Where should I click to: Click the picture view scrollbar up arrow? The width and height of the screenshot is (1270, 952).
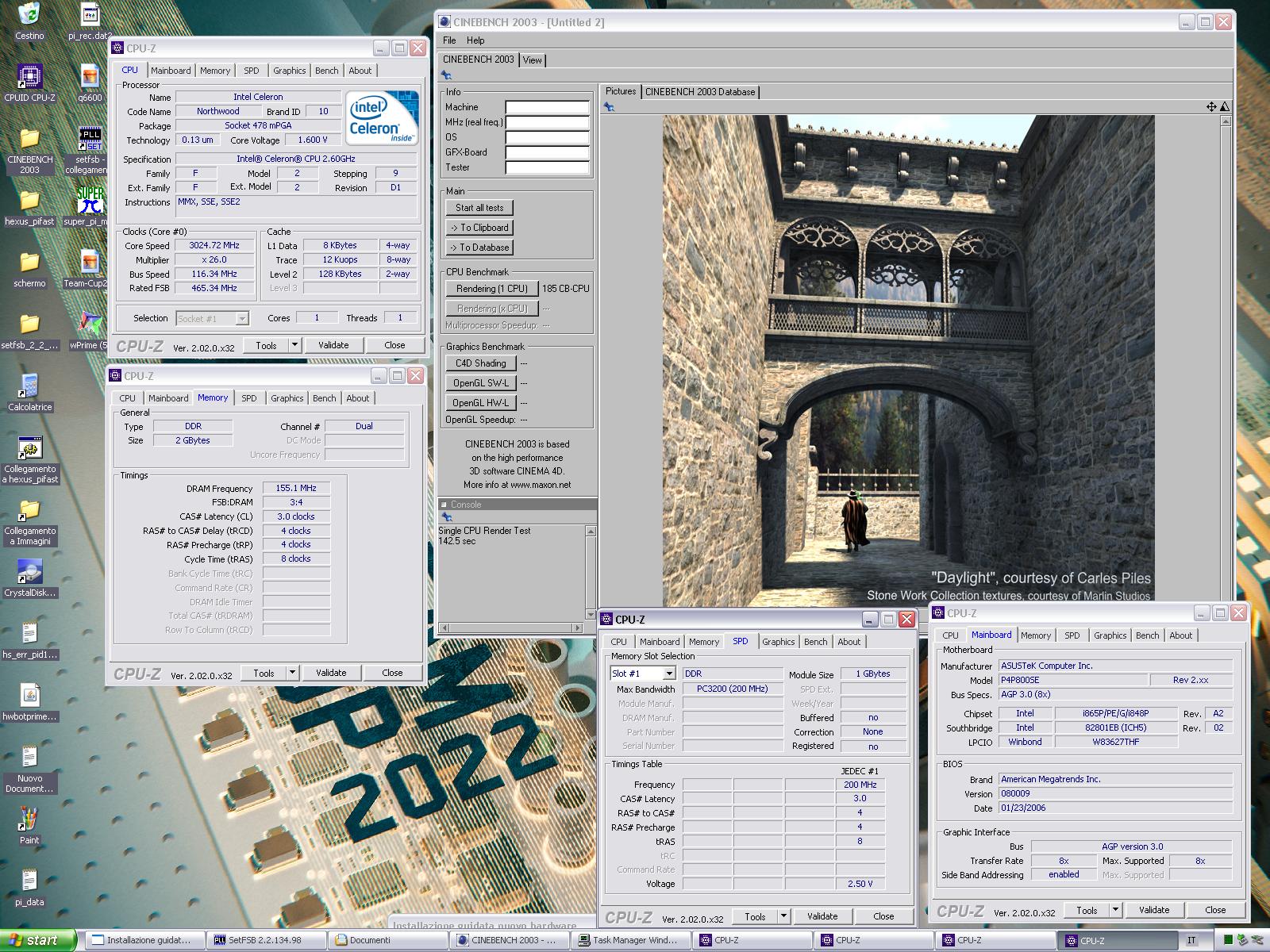click(1226, 121)
